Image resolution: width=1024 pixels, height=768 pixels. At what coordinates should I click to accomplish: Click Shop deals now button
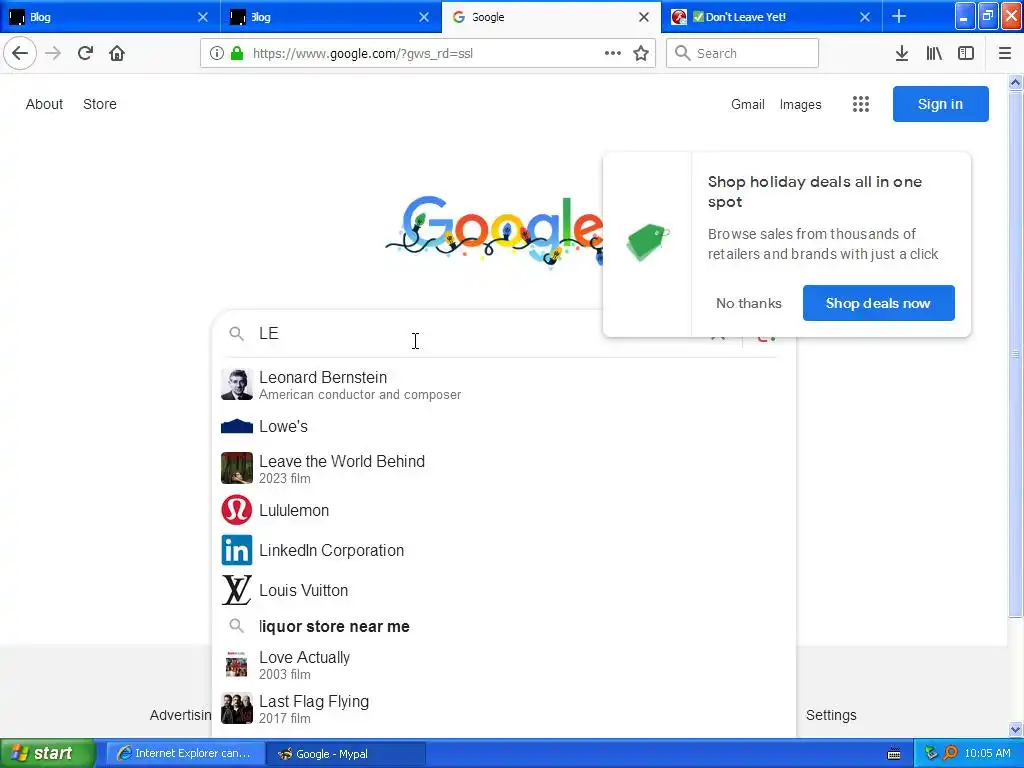click(878, 303)
